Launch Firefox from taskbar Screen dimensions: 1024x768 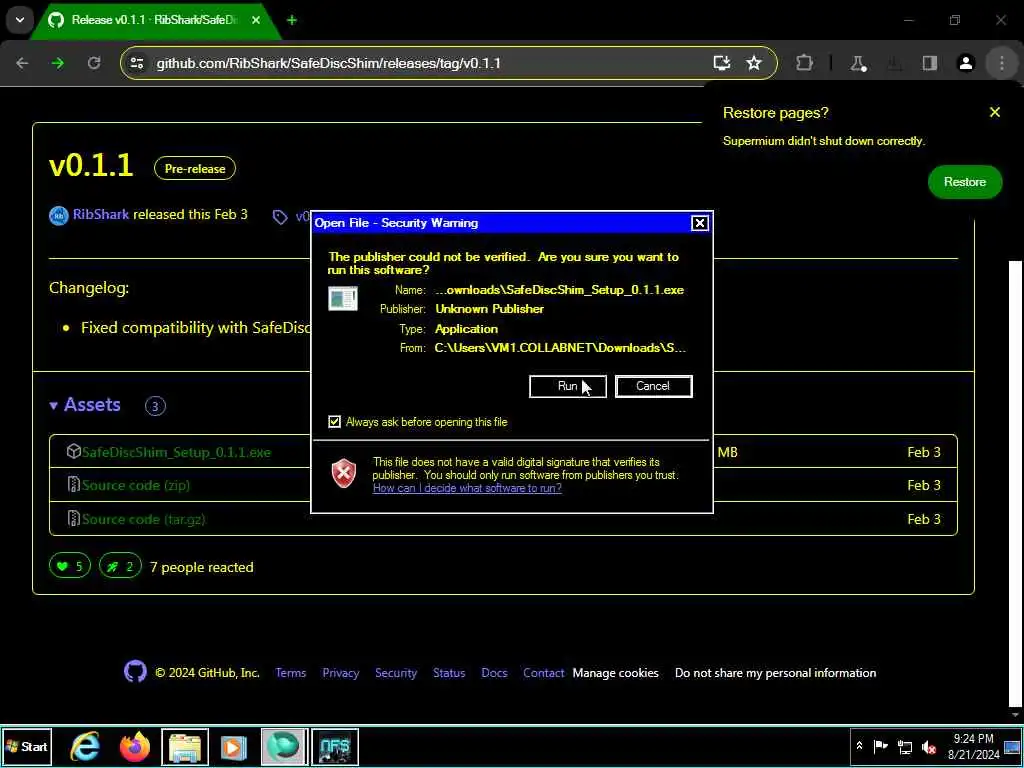pyautogui.click(x=135, y=746)
